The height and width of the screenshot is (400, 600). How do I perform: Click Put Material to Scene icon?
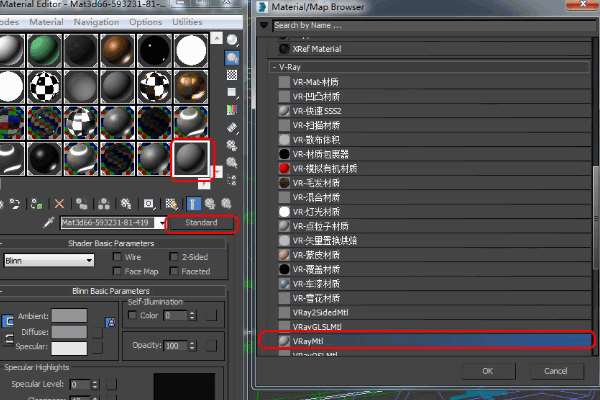[15, 204]
